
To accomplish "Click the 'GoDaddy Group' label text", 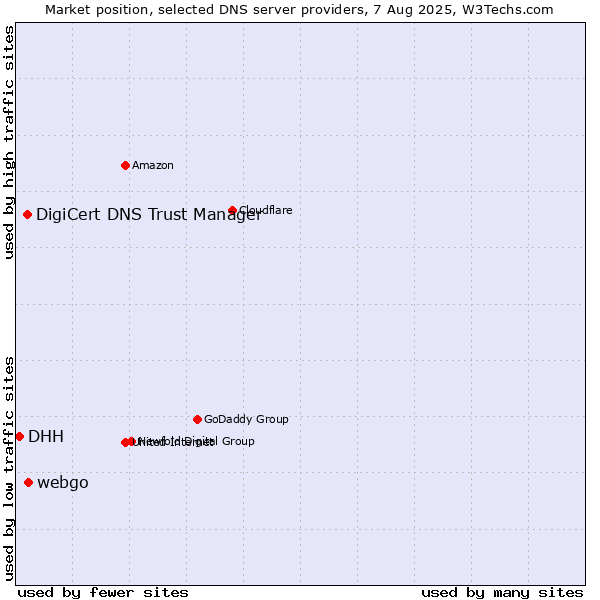I will pyautogui.click(x=246, y=419).
